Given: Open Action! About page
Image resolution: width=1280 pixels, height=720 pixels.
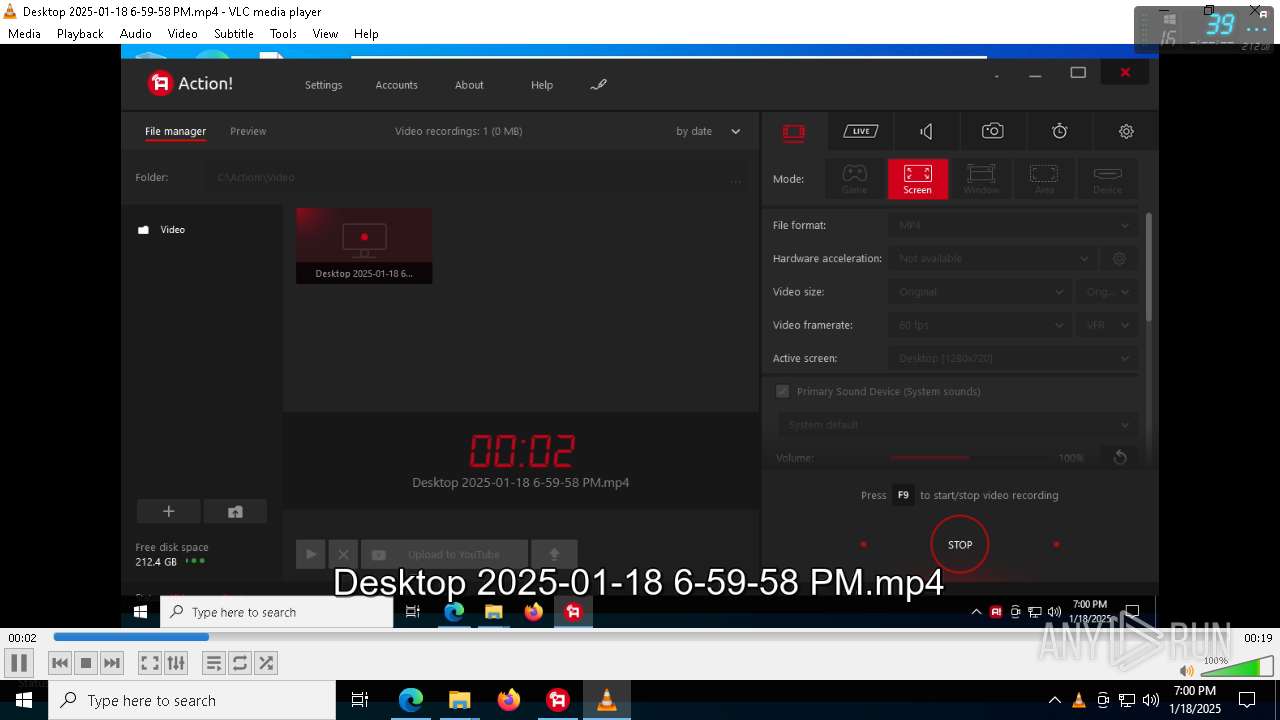Looking at the screenshot, I should pos(469,85).
